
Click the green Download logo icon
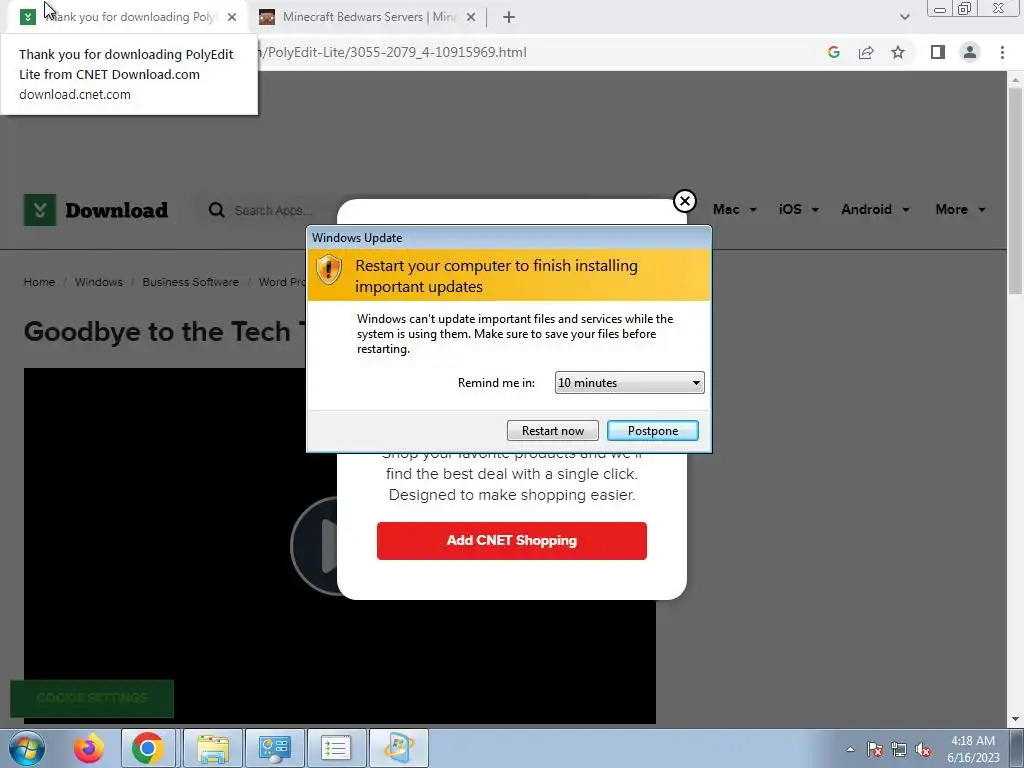click(x=40, y=210)
